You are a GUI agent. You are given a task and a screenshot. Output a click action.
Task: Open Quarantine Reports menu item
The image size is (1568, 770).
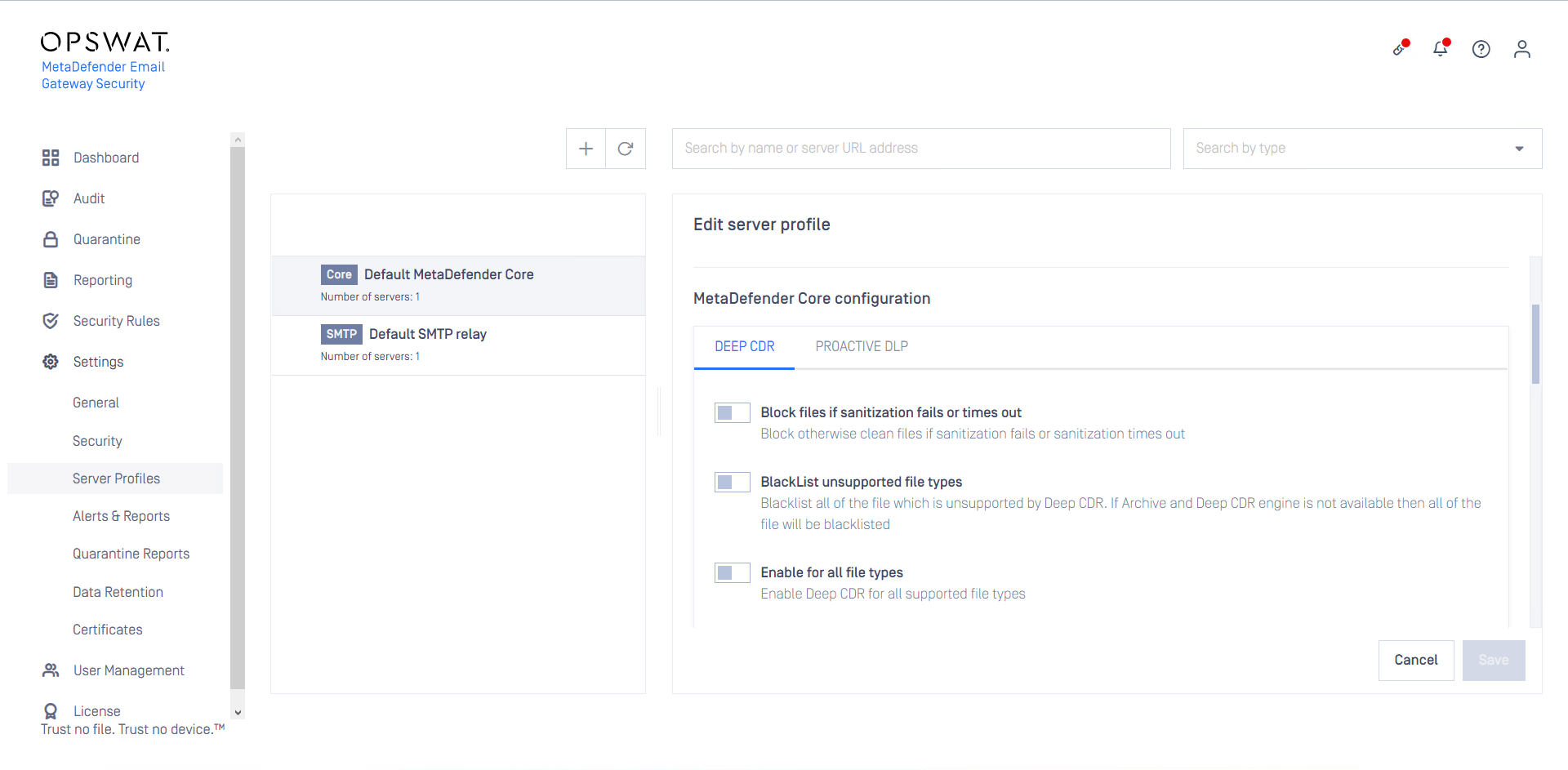131,554
